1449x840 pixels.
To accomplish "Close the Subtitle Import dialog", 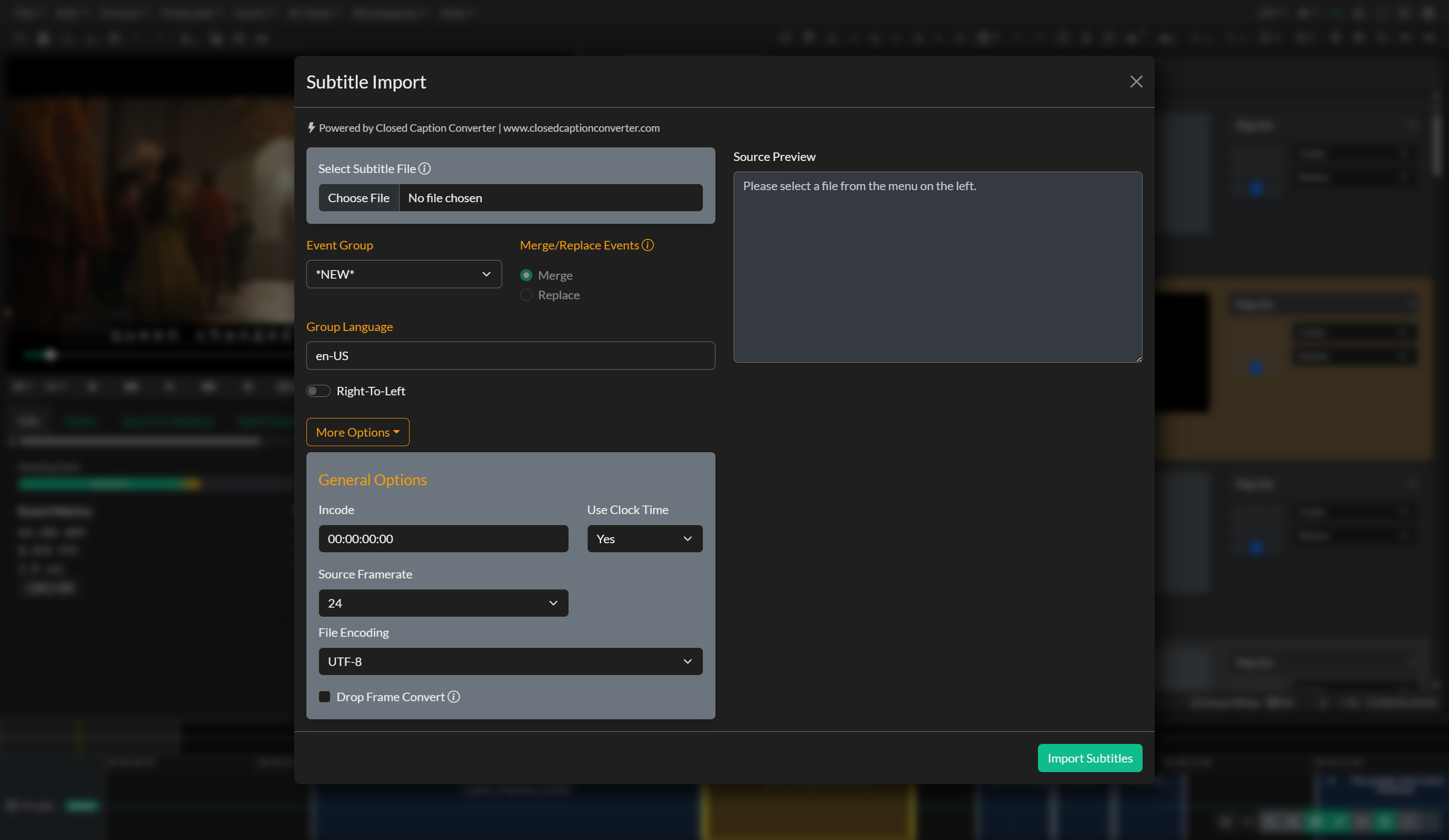I will (1136, 81).
